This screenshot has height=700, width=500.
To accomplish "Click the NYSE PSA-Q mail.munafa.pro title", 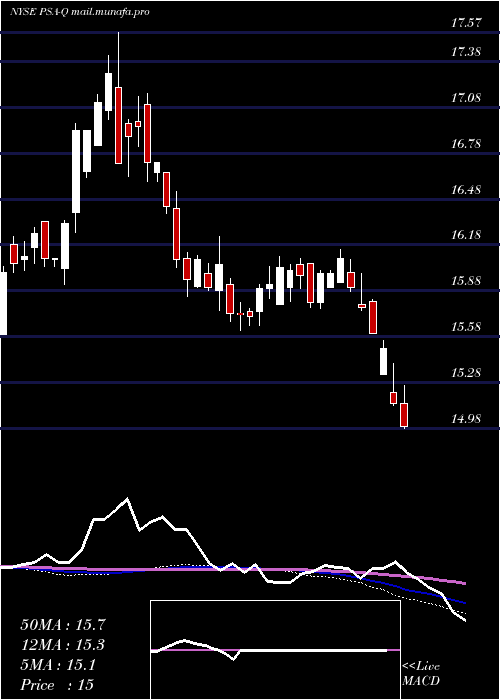I will coord(79,12).
